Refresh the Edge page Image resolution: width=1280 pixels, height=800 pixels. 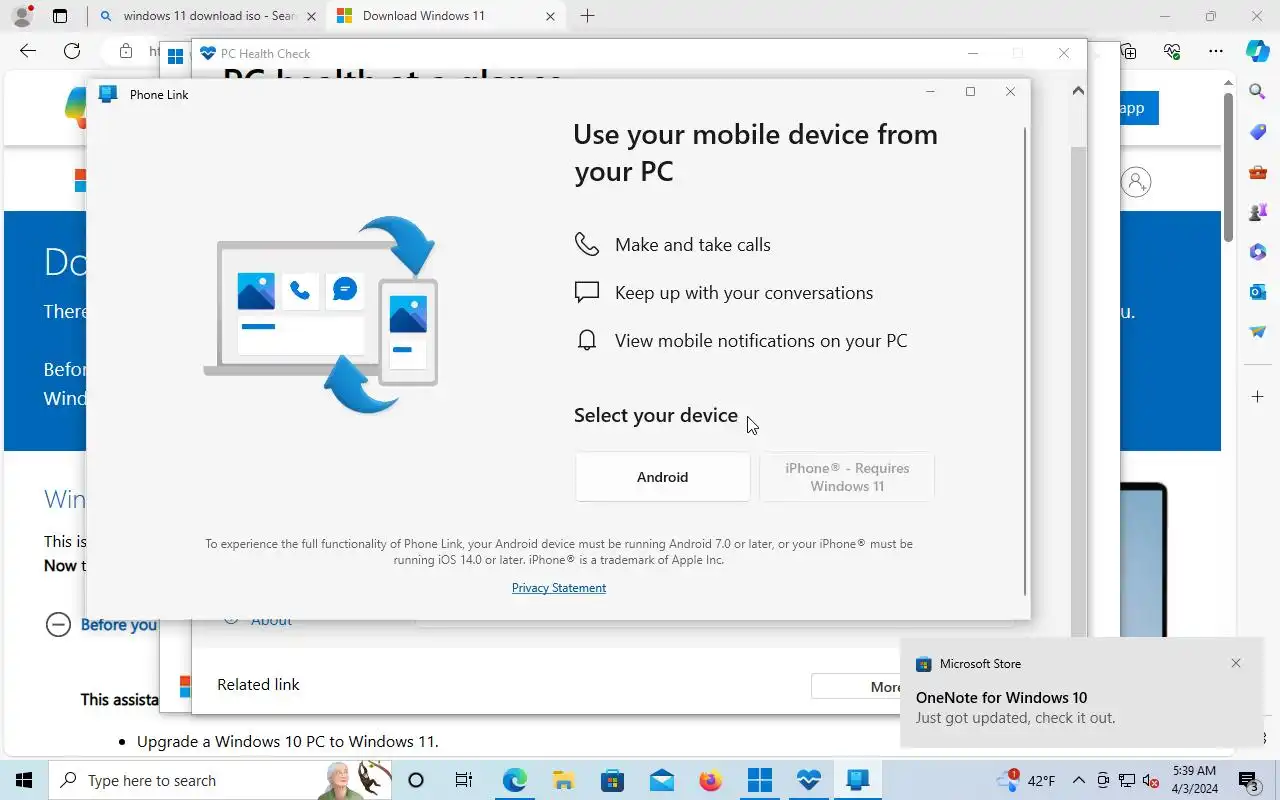coord(72,51)
